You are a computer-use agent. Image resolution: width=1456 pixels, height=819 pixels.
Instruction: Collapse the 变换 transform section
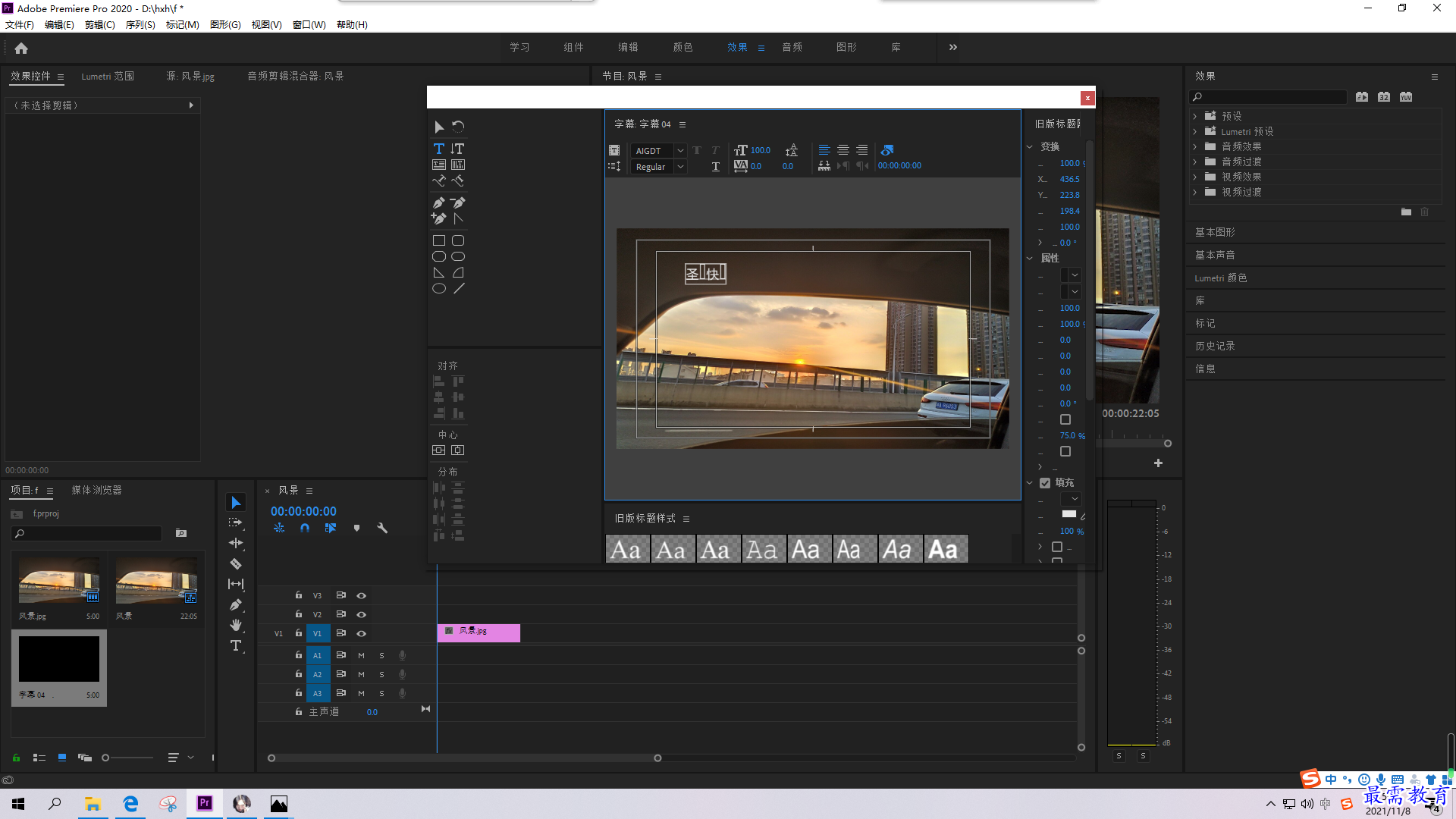tap(1030, 146)
